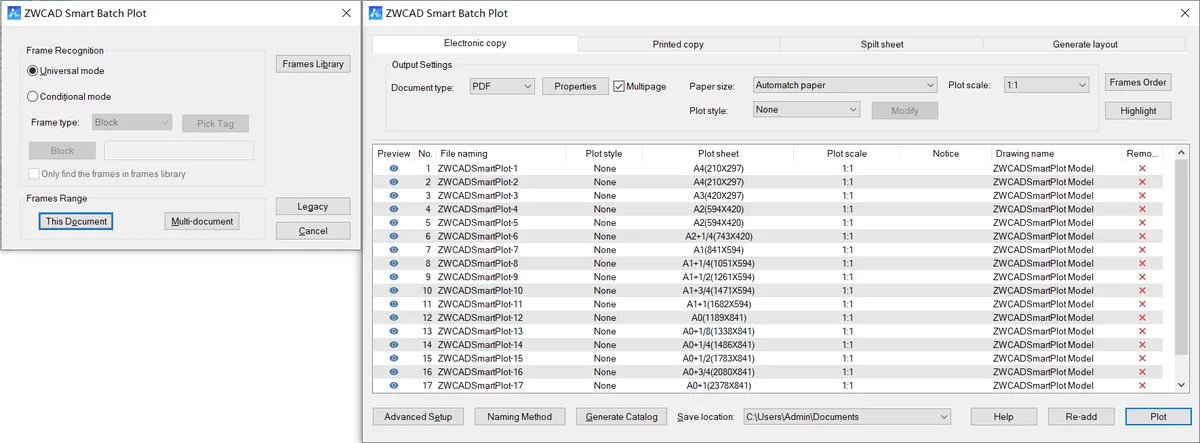Click the preview eye icon for ZWCADSmartPlot-11
The height and width of the screenshot is (443, 1200).
[x=394, y=304]
